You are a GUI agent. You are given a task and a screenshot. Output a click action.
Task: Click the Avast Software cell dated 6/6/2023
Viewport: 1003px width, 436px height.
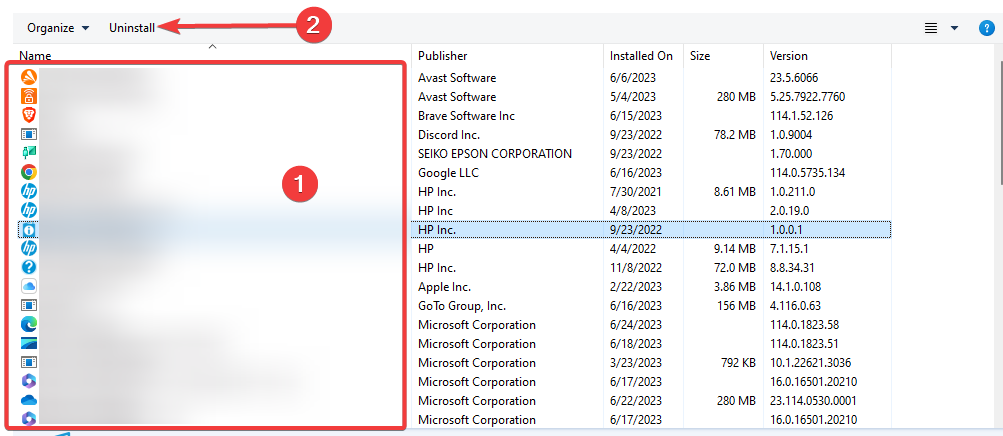coord(457,78)
